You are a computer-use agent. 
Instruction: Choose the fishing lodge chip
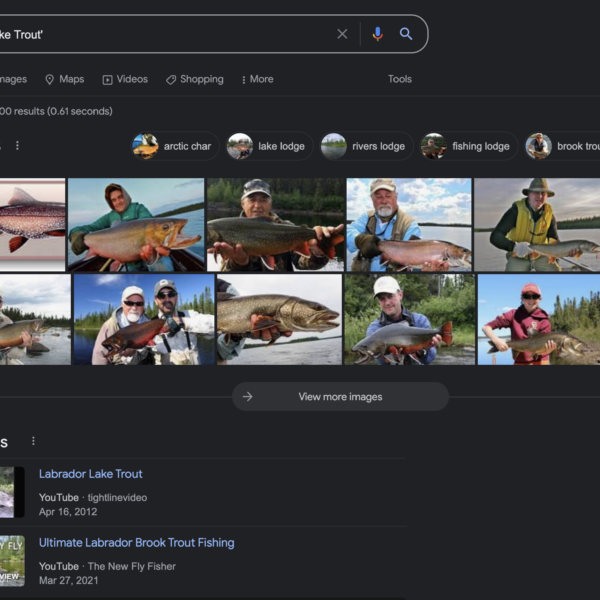[x=467, y=146]
